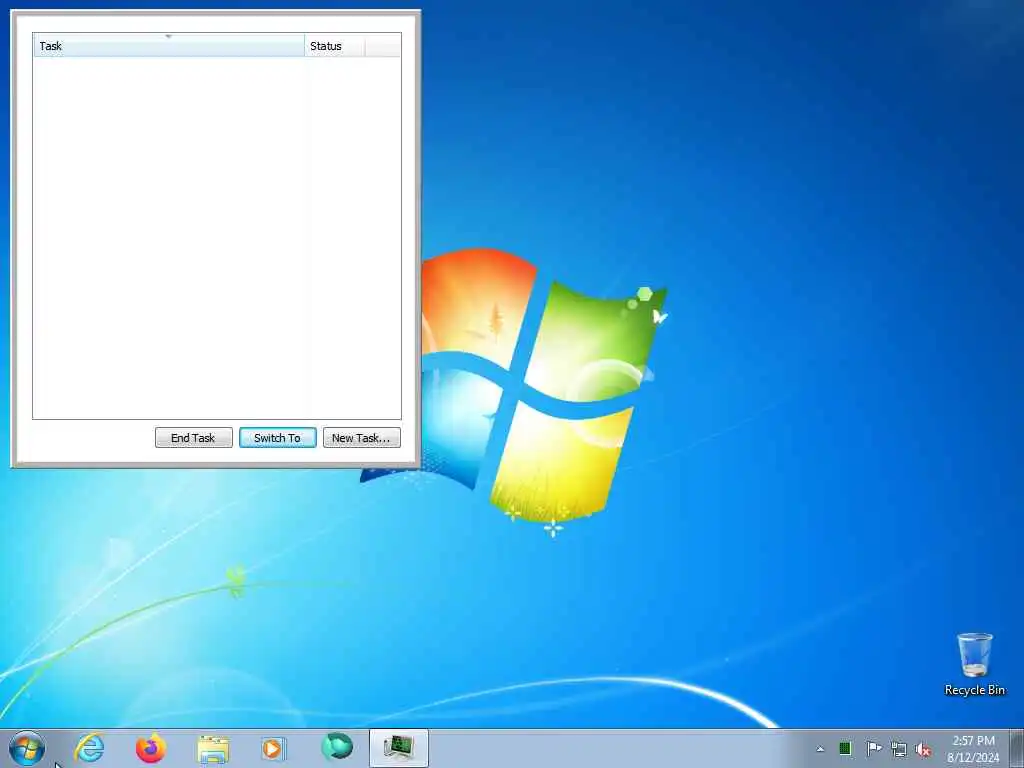
Task: Click the Show desktop strip in the taskbar
Action: click(1017, 748)
